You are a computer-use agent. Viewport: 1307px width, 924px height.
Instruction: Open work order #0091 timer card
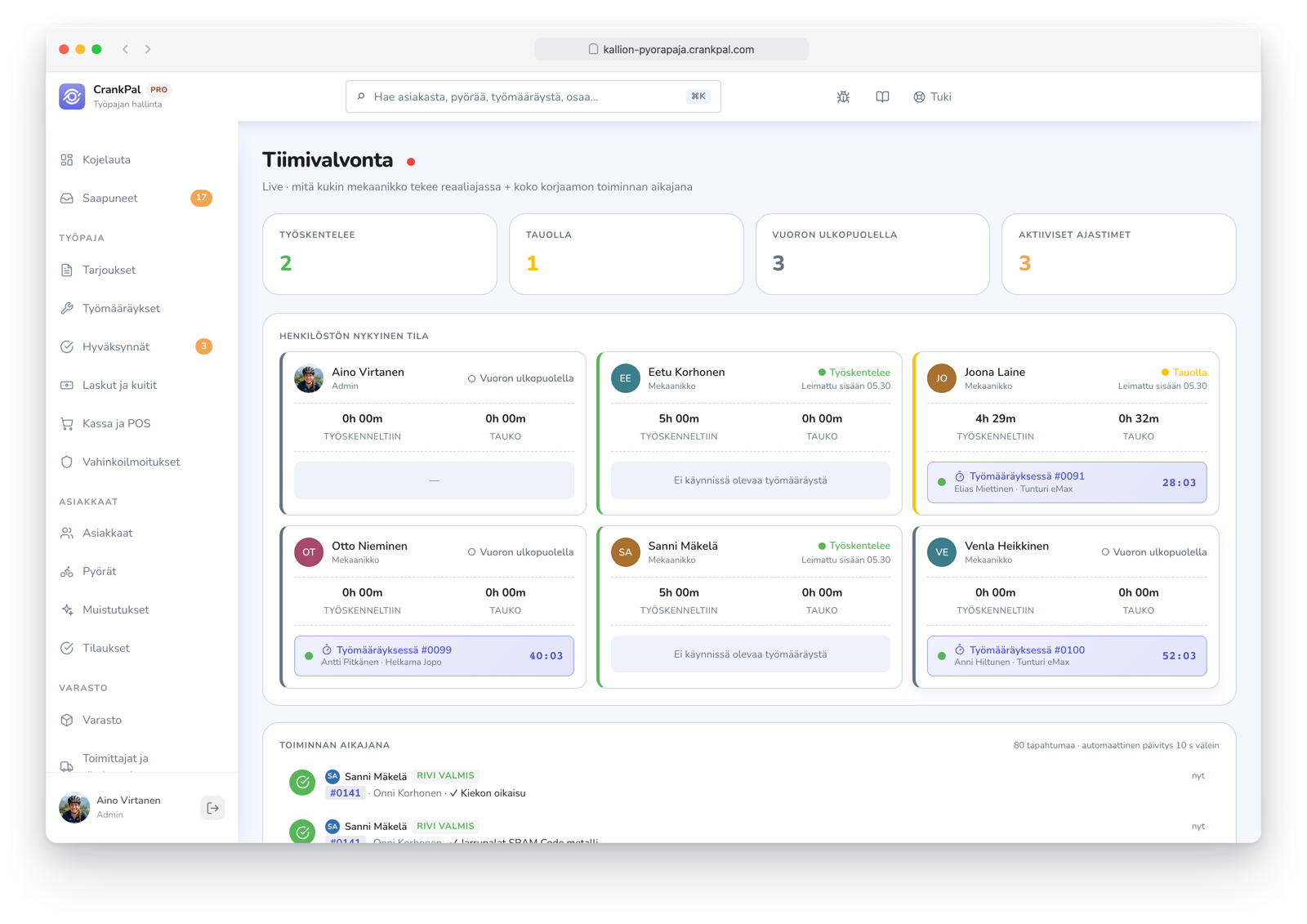(1067, 483)
